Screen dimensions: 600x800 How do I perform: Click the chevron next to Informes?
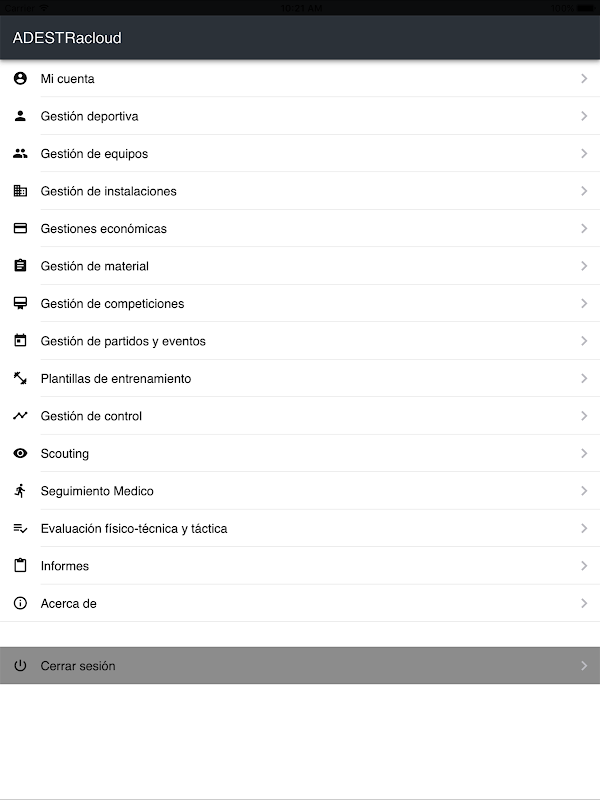584,566
